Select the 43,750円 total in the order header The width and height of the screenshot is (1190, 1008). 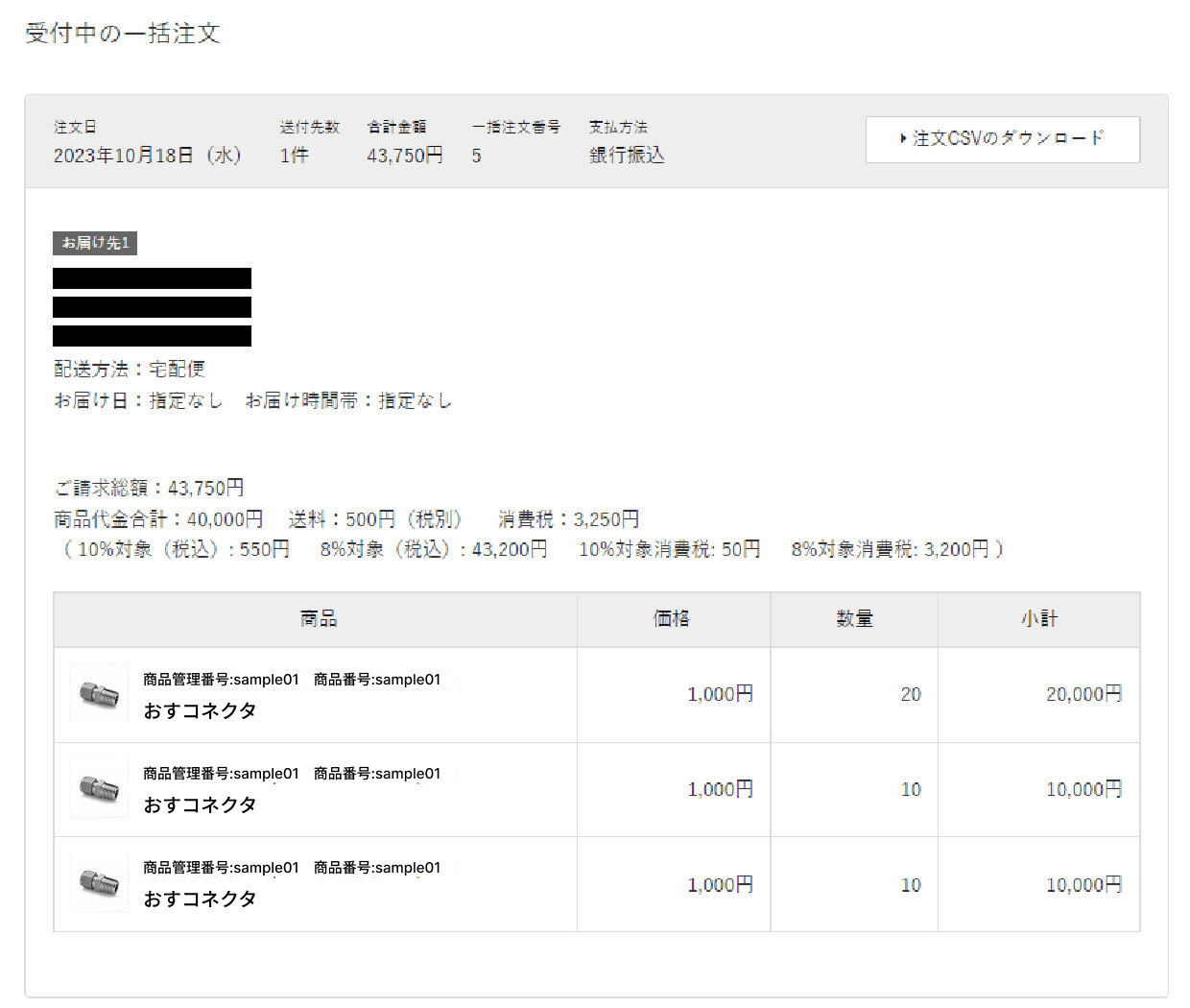pos(404,156)
